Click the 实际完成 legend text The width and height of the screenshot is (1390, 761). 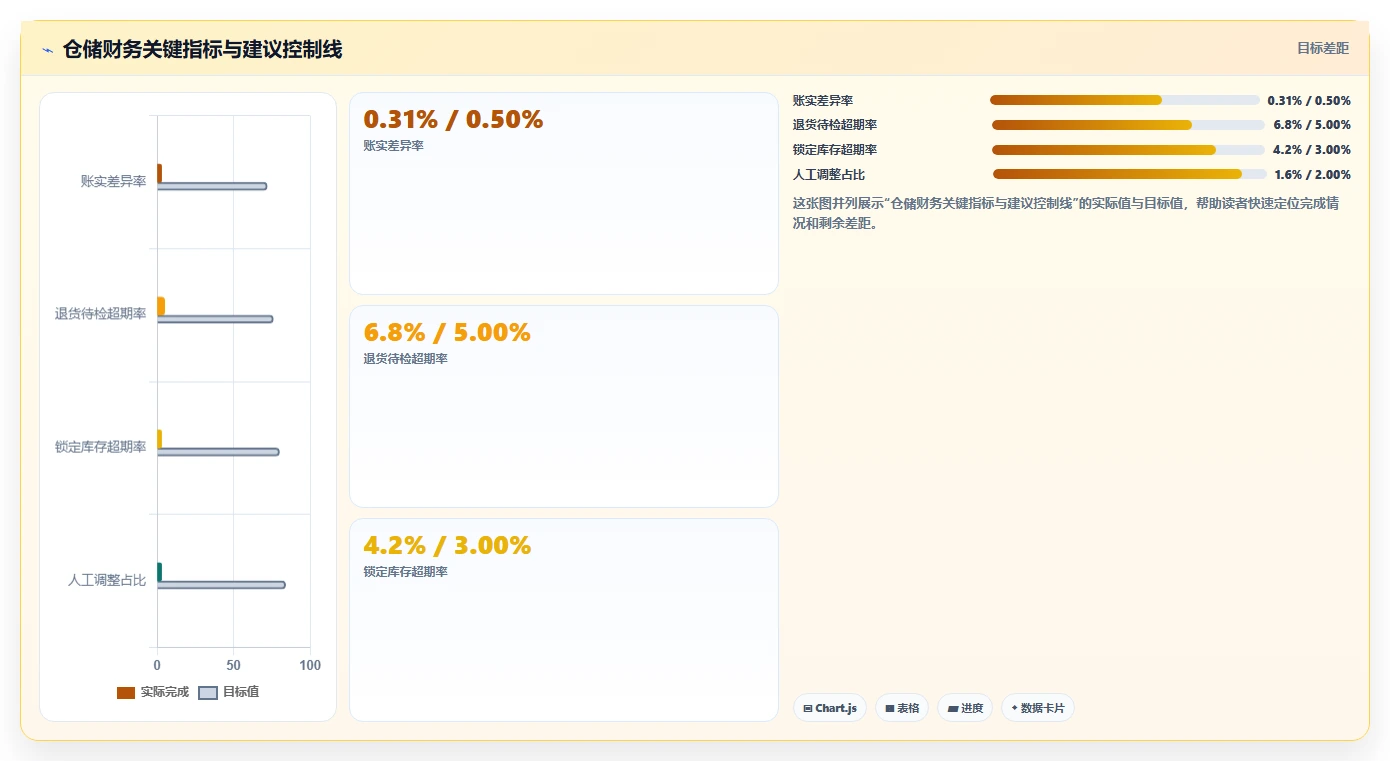(x=164, y=692)
